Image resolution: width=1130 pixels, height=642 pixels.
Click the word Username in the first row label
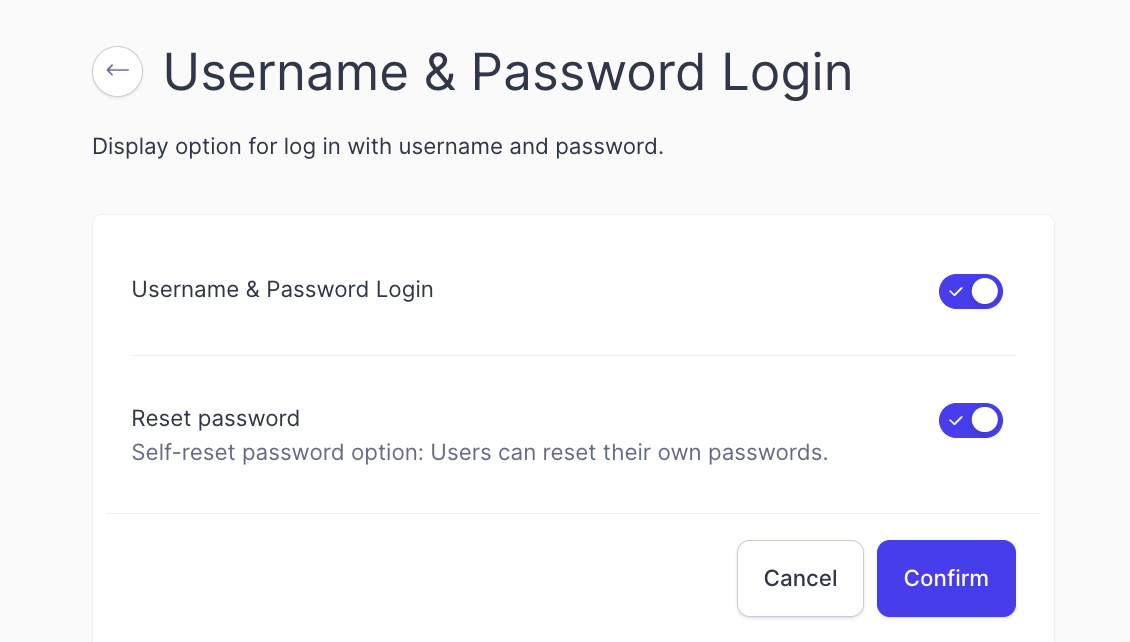pyautogui.click(x=185, y=290)
